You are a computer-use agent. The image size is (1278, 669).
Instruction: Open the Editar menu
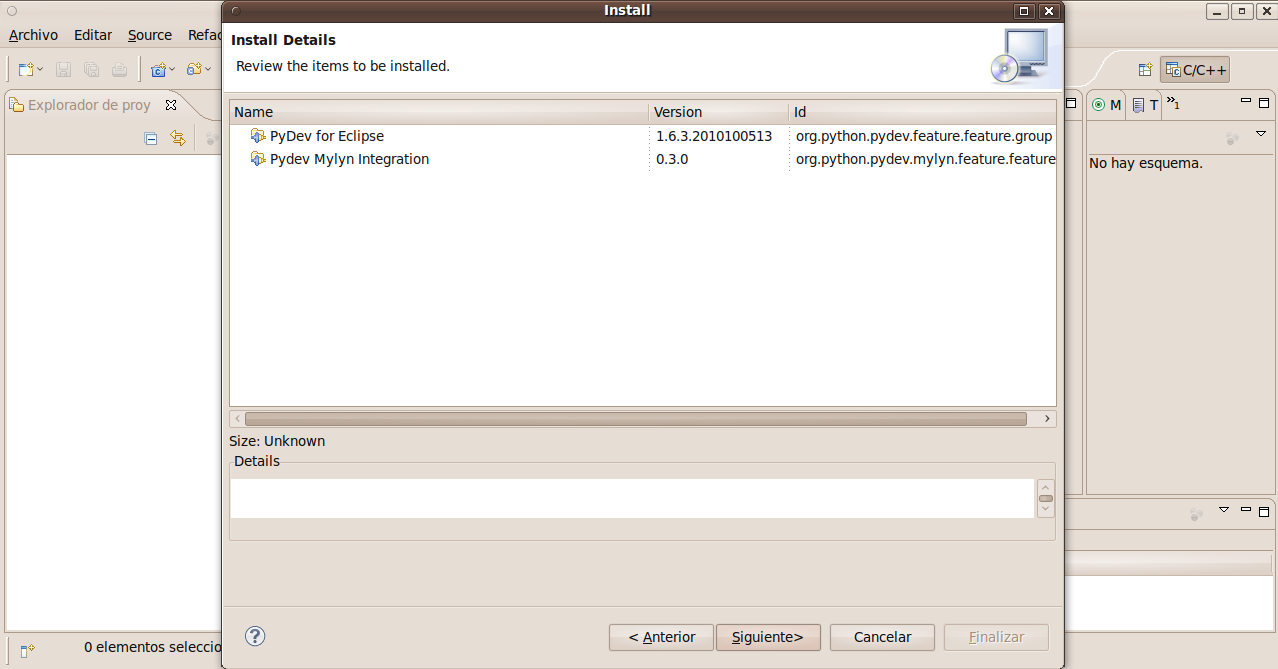tap(93, 35)
